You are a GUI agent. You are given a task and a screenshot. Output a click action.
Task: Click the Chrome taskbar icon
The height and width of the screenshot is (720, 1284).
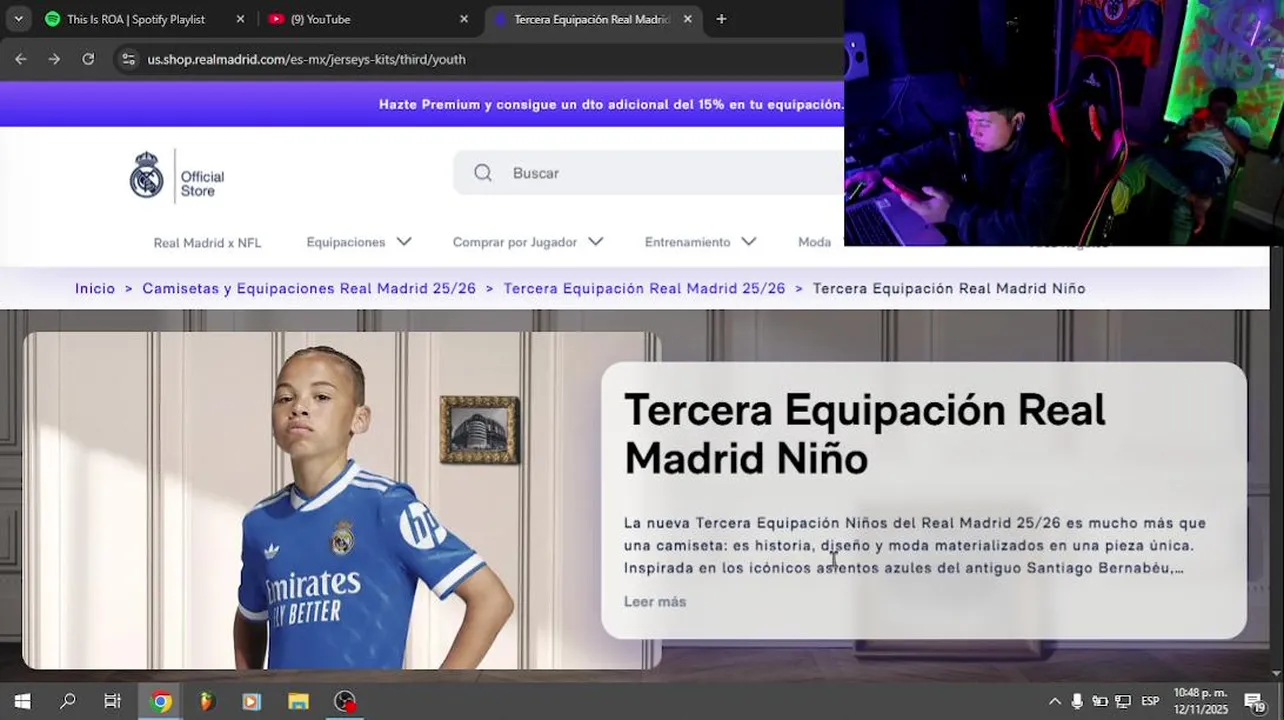coord(160,701)
